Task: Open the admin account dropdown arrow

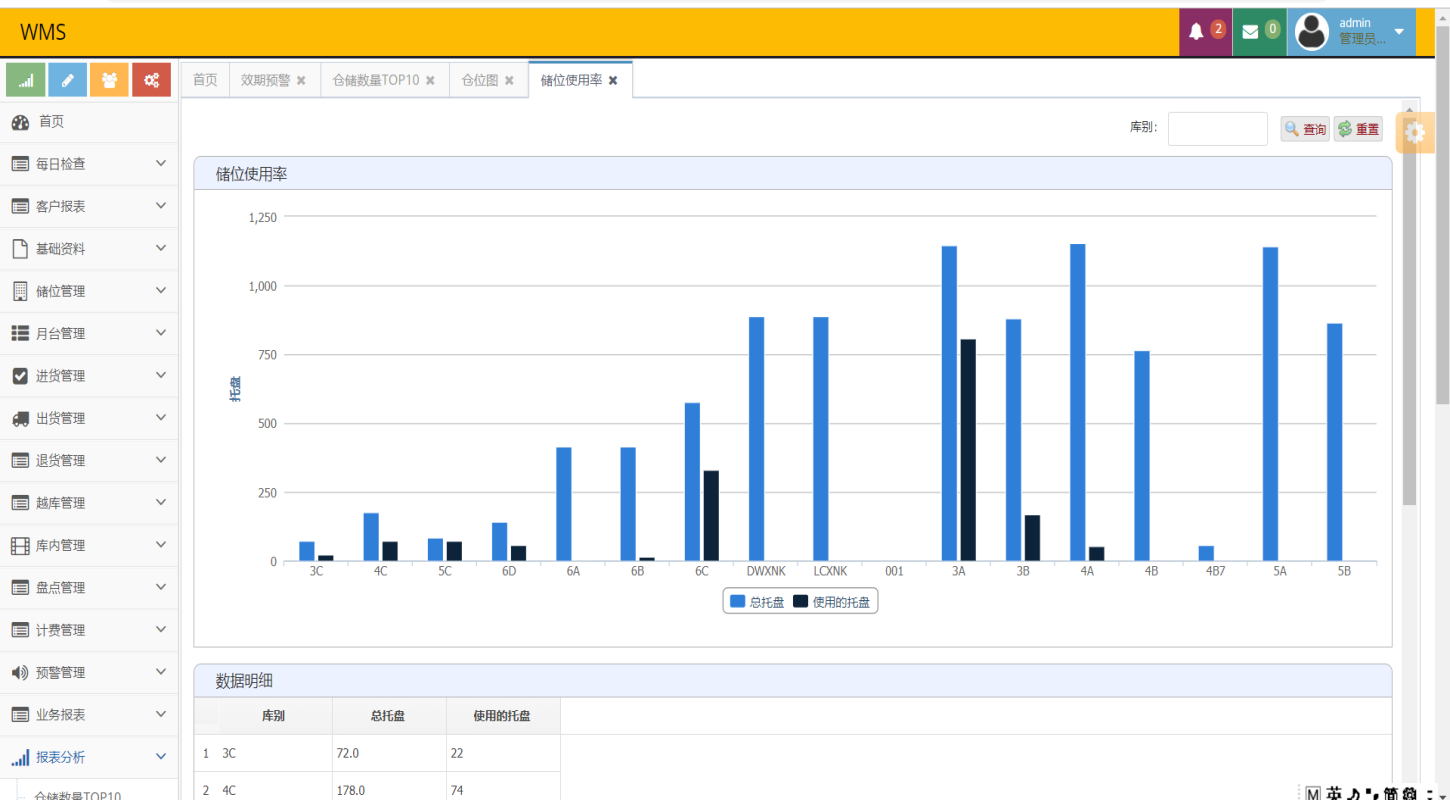Action: click(1399, 33)
